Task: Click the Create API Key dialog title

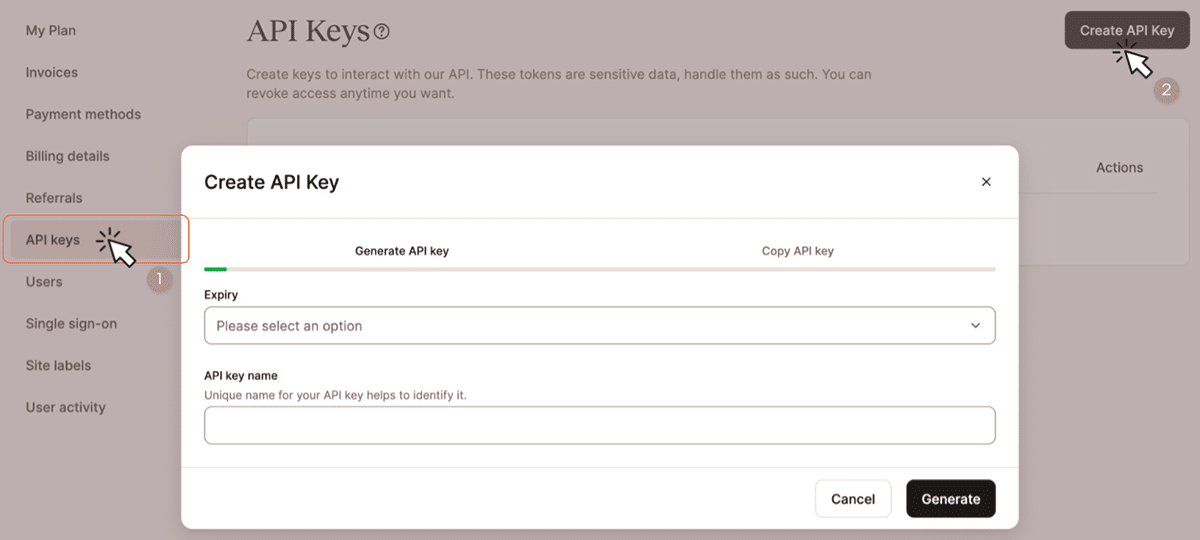Action: tap(272, 182)
